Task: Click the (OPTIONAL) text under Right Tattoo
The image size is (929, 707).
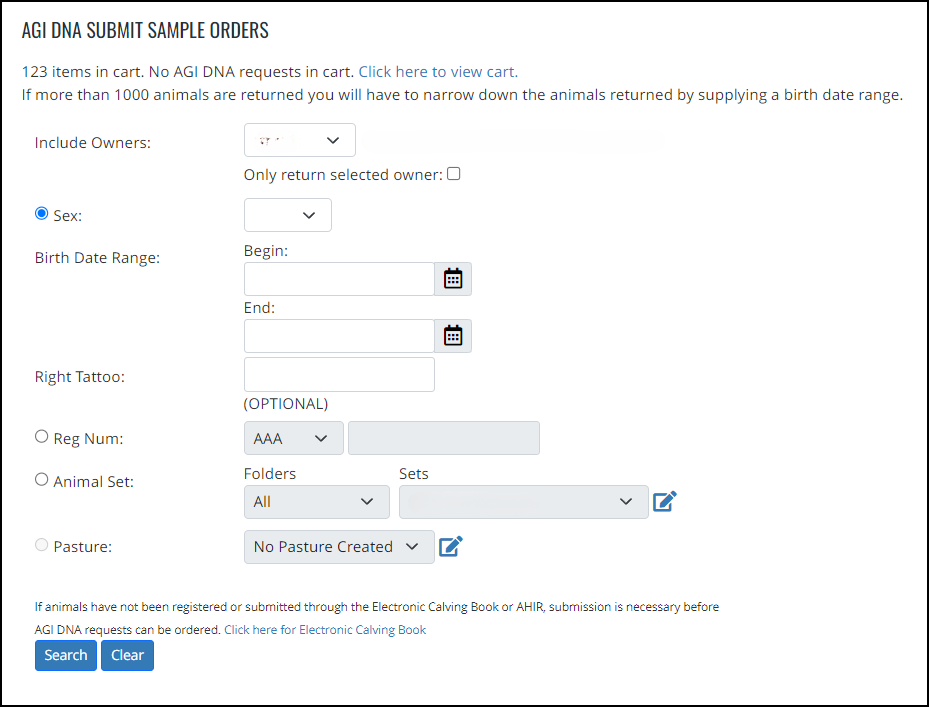Action: pos(286,404)
